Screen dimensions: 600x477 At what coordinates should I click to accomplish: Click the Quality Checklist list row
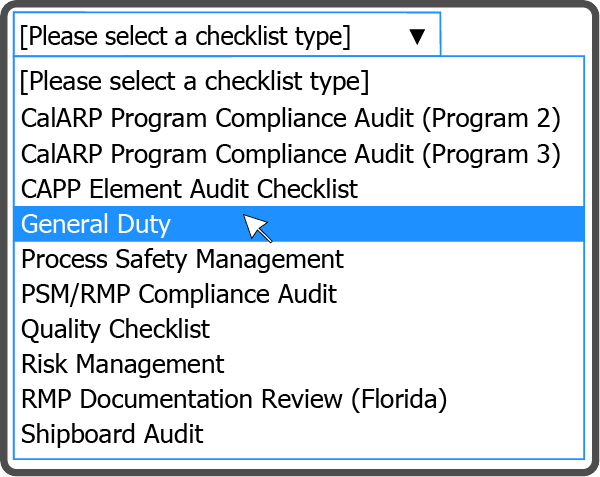[x=299, y=329]
